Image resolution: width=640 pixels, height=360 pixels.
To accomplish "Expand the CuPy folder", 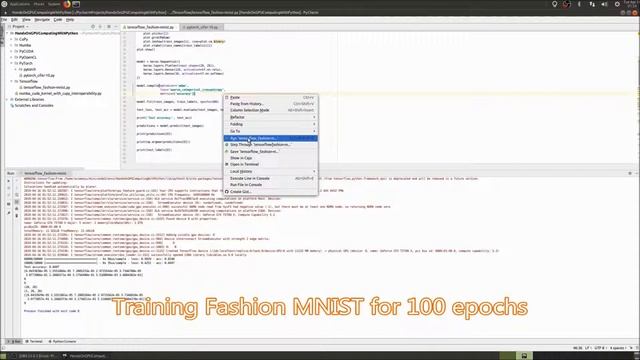I will tap(11, 39).
